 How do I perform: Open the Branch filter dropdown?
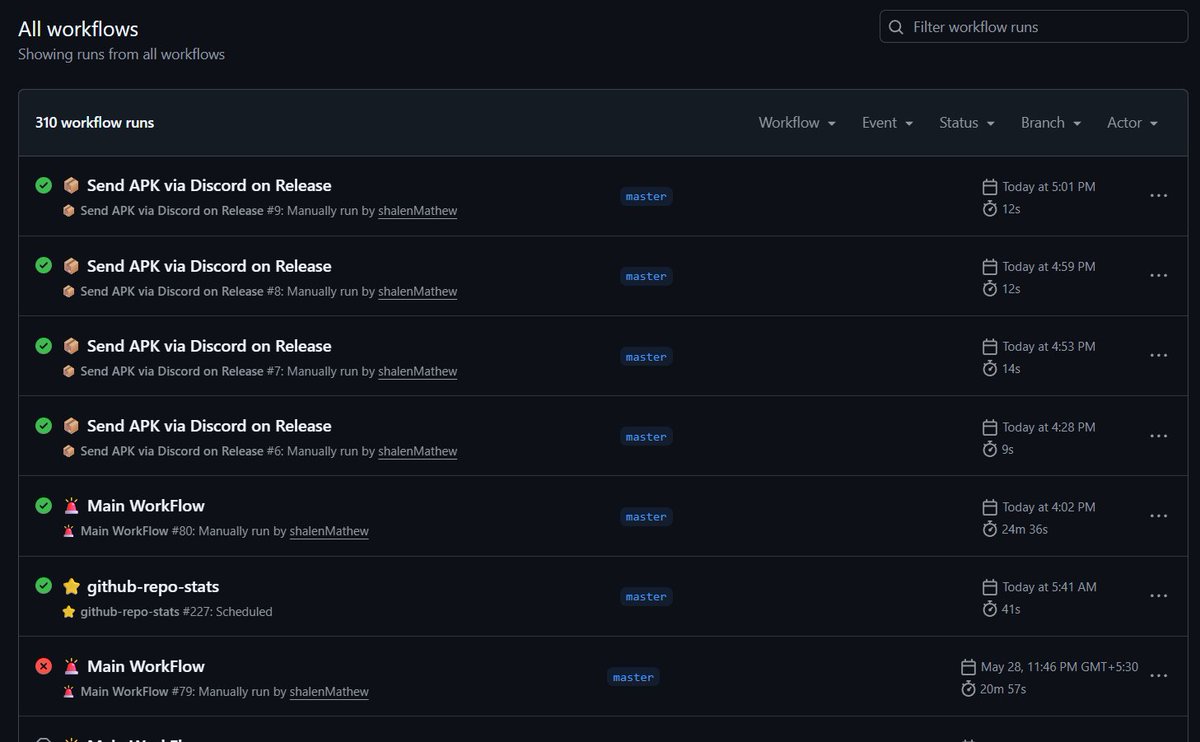pyautogui.click(x=1051, y=122)
